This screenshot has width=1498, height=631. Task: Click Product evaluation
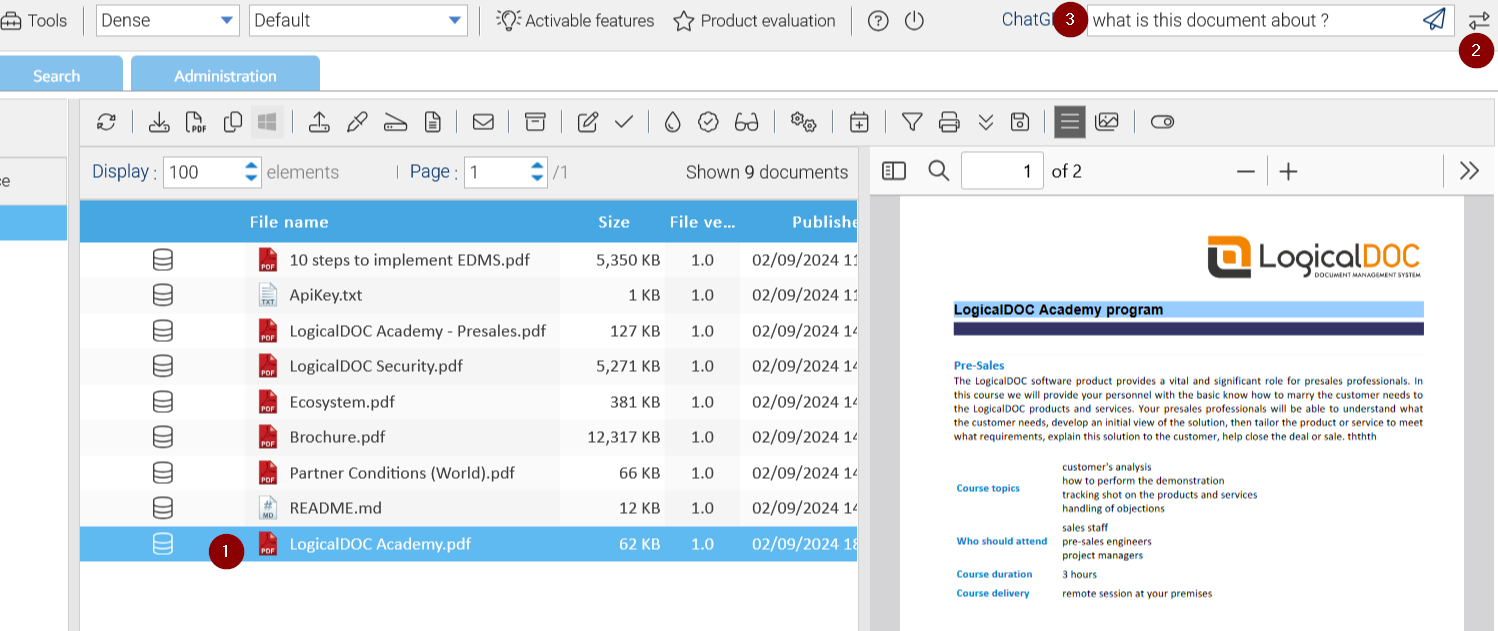[754, 20]
